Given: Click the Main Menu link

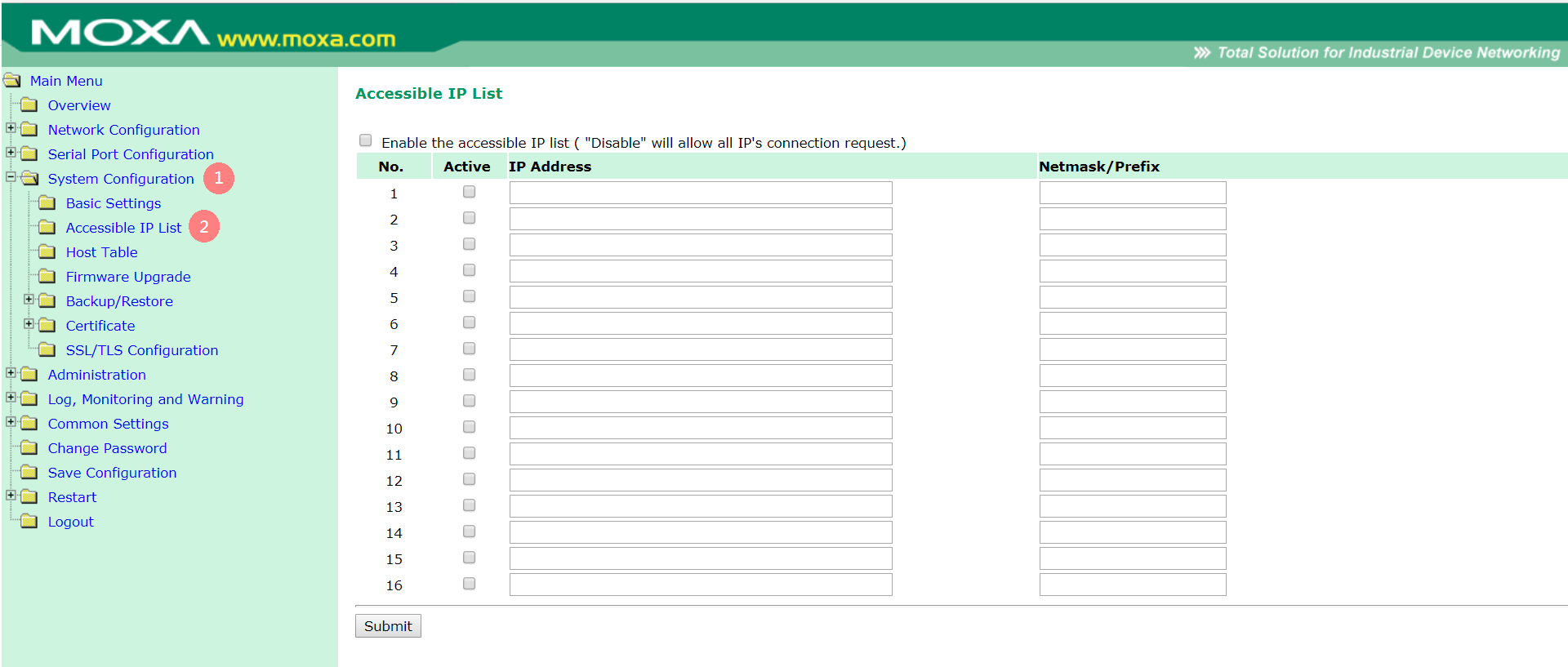Looking at the screenshot, I should point(66,81).
